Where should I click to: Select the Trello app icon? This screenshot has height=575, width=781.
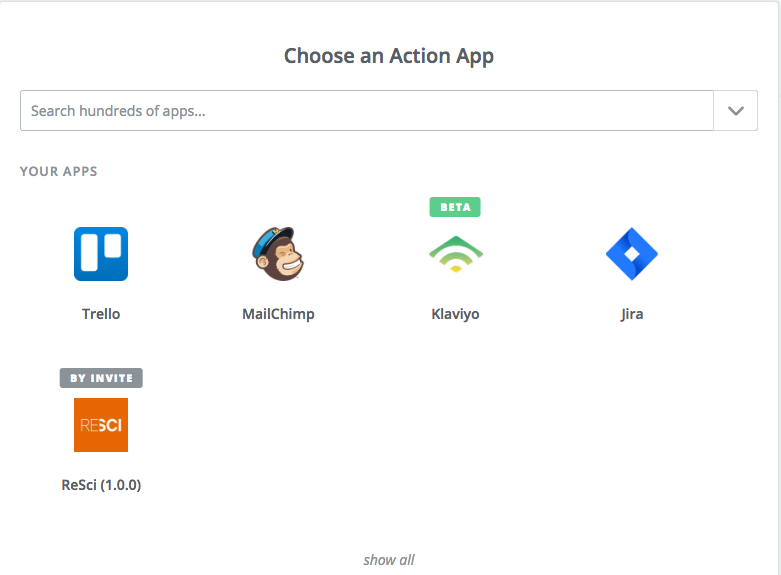tap(101, 254)
